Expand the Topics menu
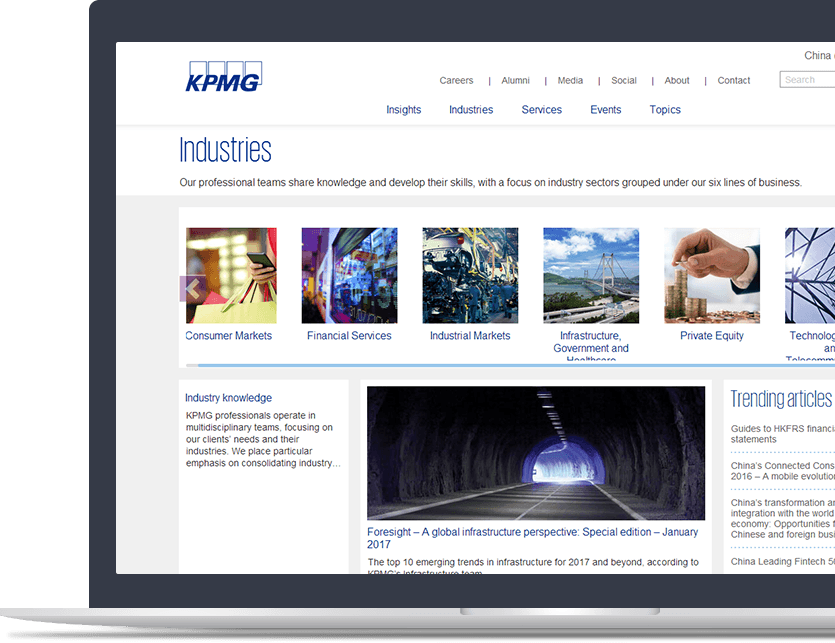The image size is (835, 643). [664, 110]
